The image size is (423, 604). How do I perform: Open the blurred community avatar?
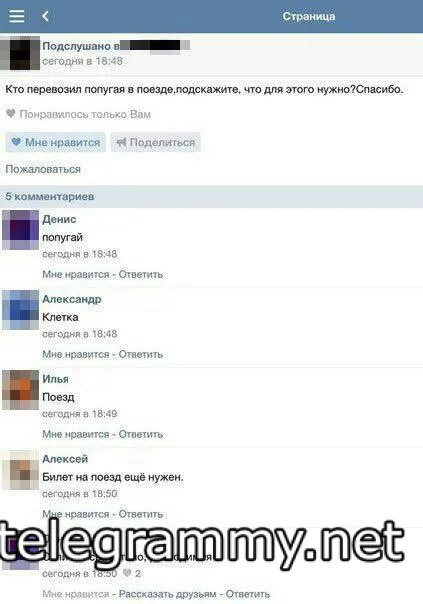tap(20, 53)
